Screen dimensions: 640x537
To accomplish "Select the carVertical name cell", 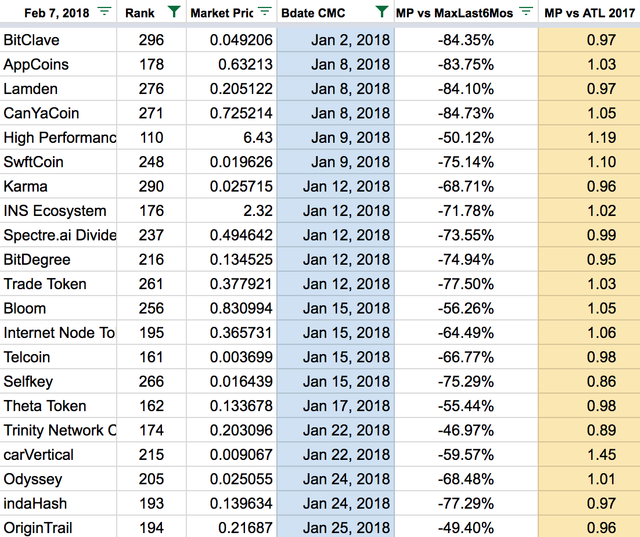I will 58,455.
